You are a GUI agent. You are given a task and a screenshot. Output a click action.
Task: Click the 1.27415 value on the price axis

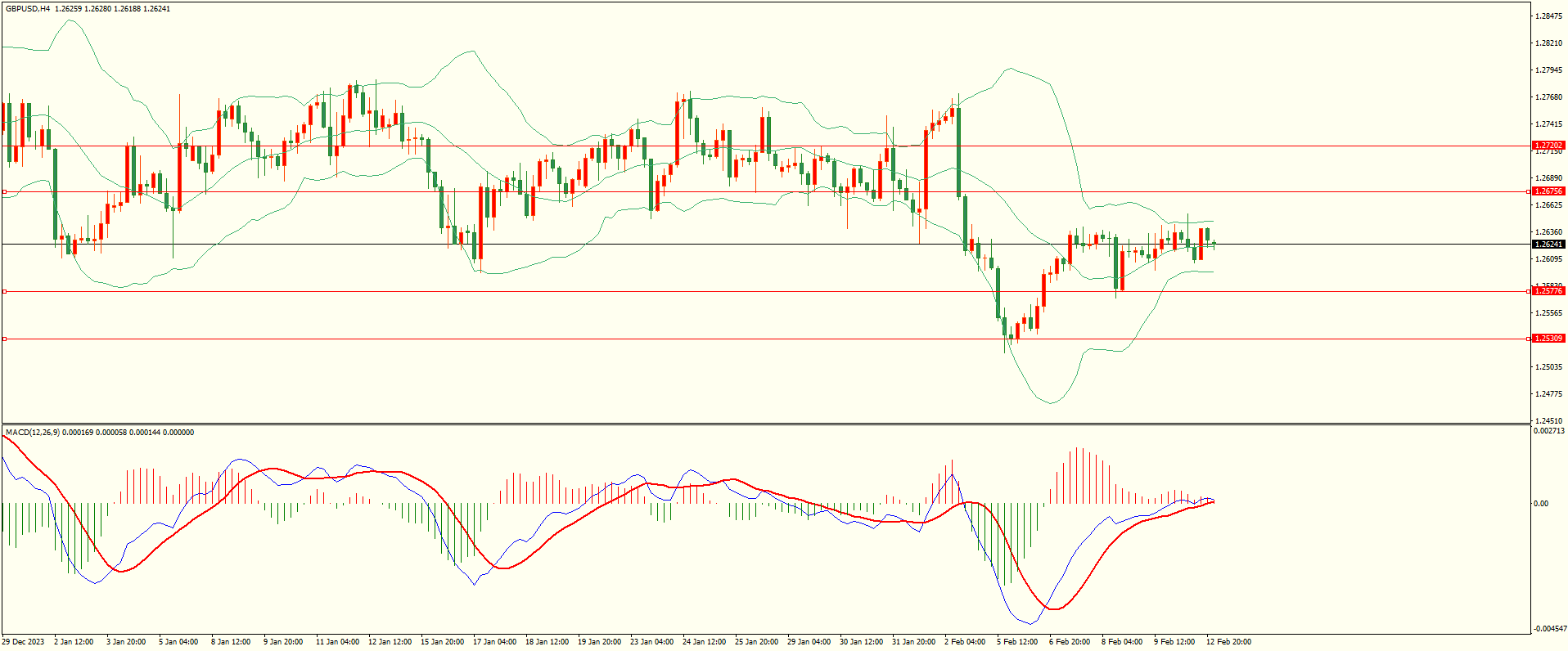pyautogui.click(x=1550, y=124)
